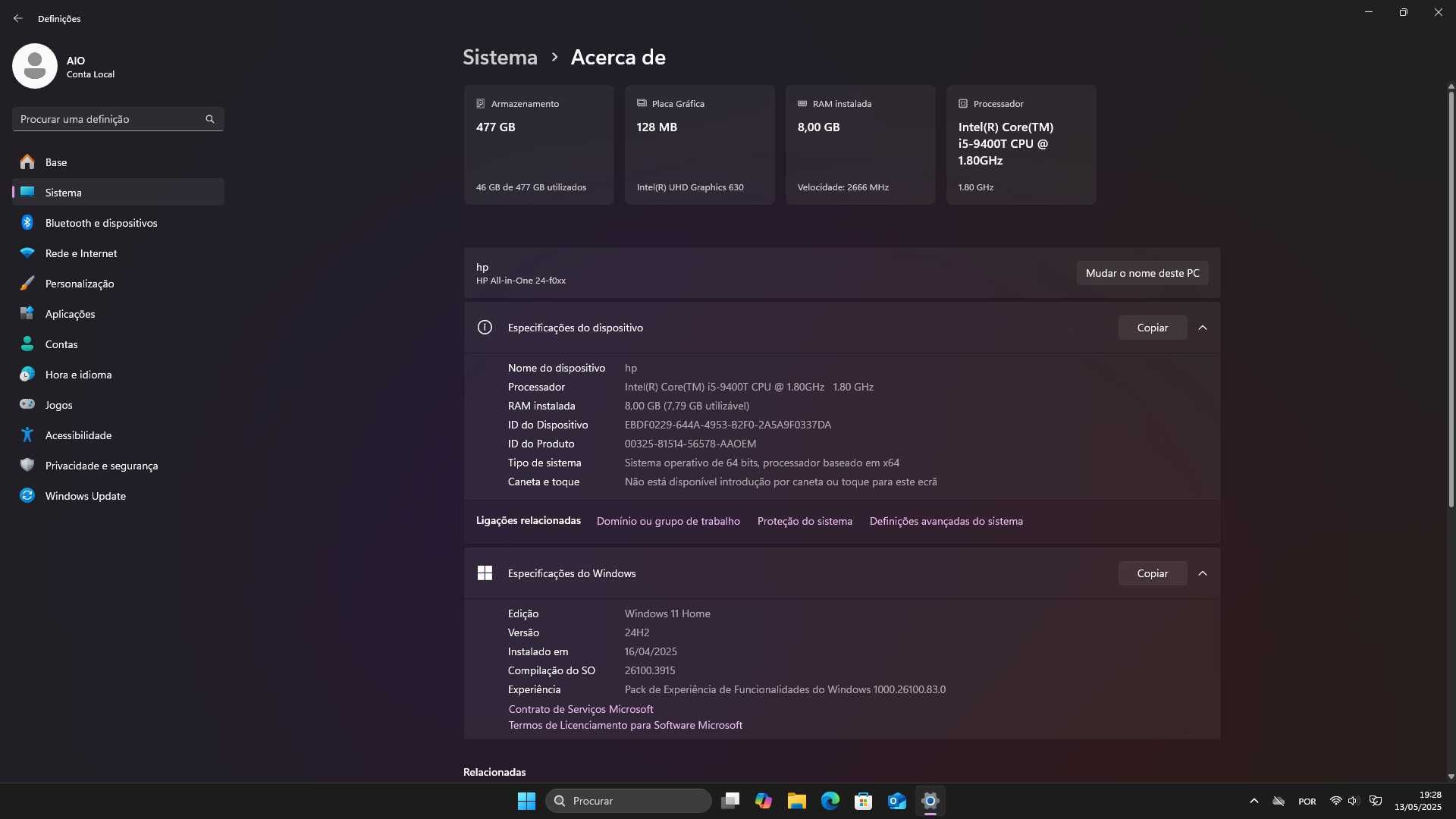
Task: Go to Windows Update page
Action: pyautogui.click(x=118, y=495)
